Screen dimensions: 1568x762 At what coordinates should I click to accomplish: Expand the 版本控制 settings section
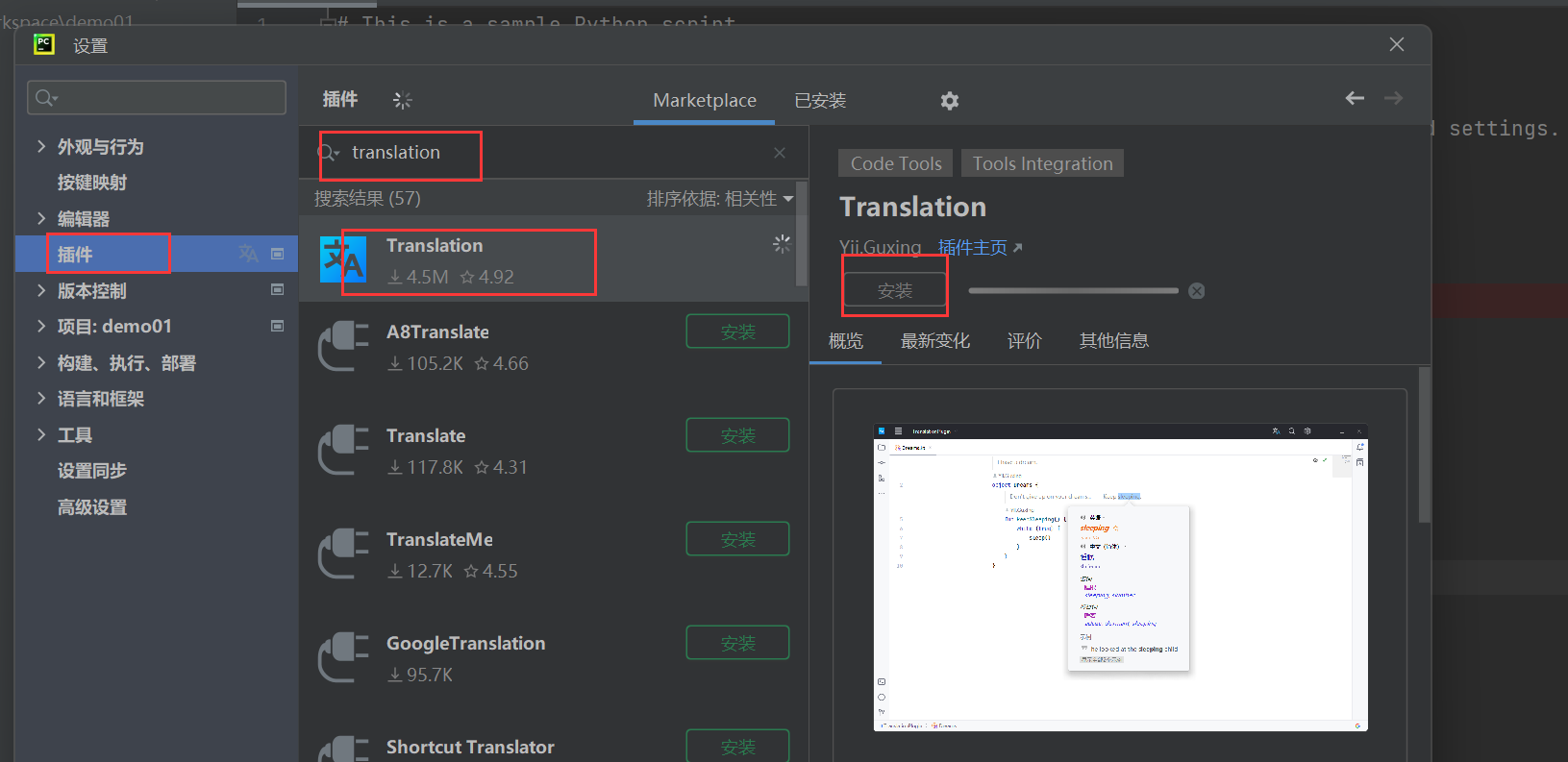(41, 290)
